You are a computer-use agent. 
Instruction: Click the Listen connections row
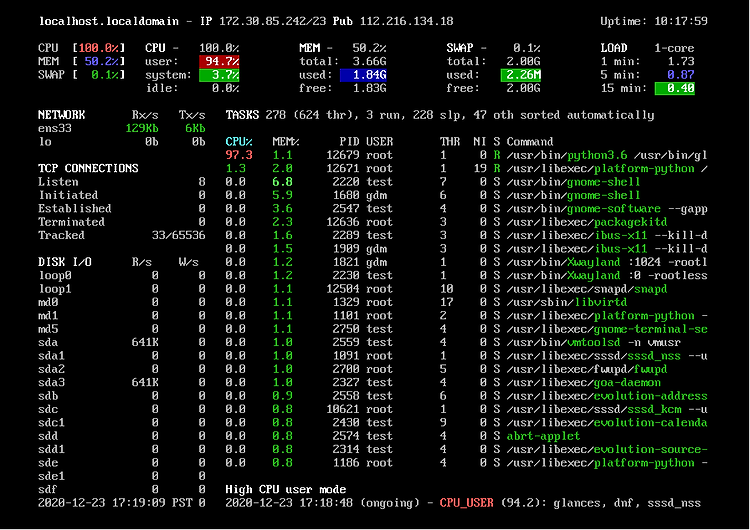point(121,182)
